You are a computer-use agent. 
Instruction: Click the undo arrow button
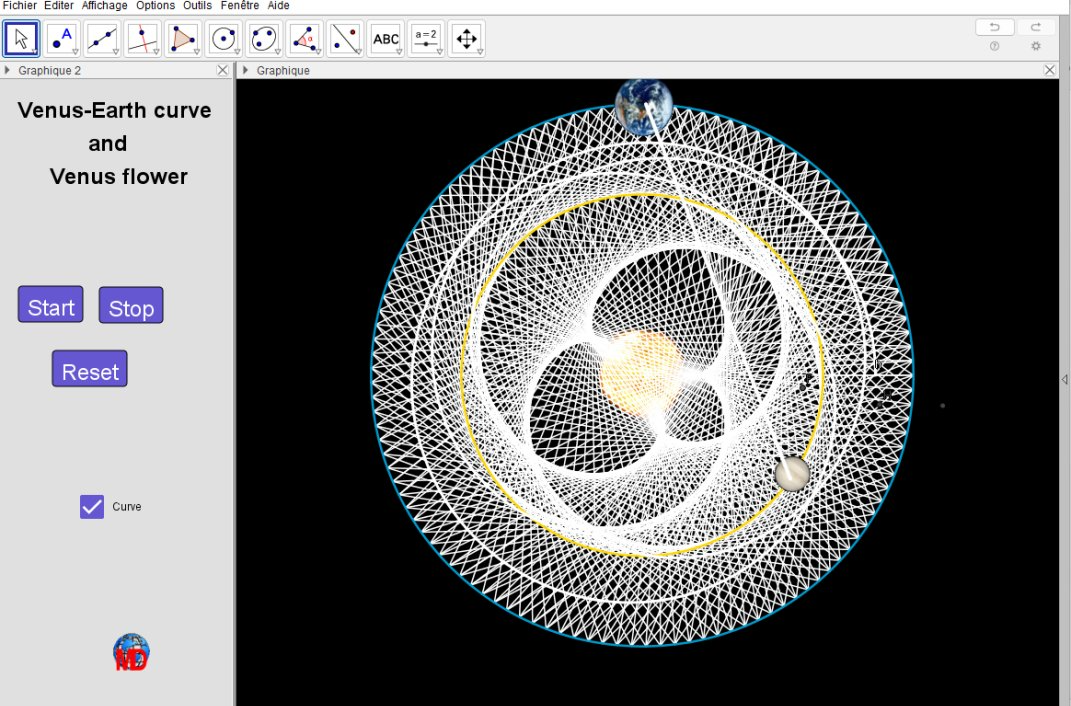pos(995,27)
